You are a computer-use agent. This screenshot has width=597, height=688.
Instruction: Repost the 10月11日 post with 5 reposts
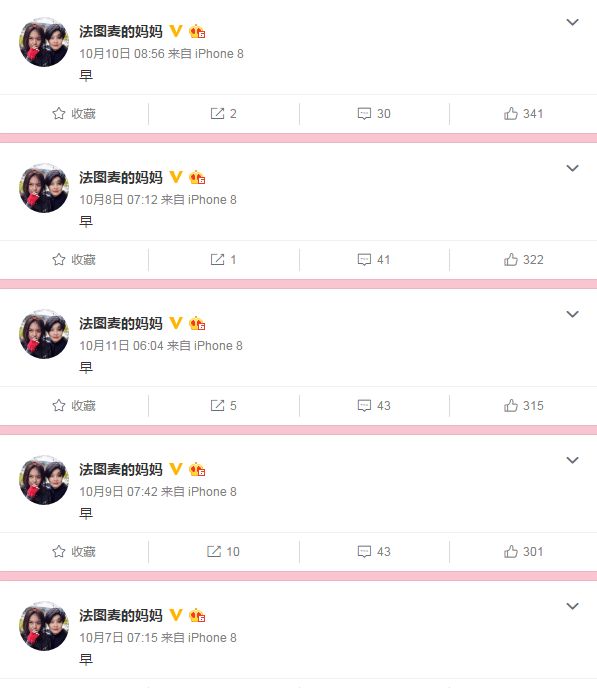point(223,406)
